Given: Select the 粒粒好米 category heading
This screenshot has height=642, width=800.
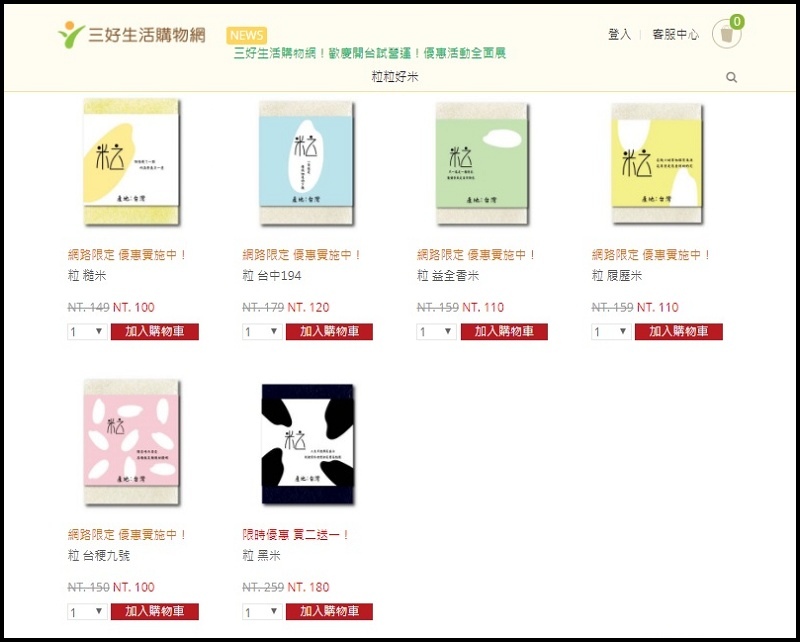Looking at the screenshot, I should [x=395, y=77].
